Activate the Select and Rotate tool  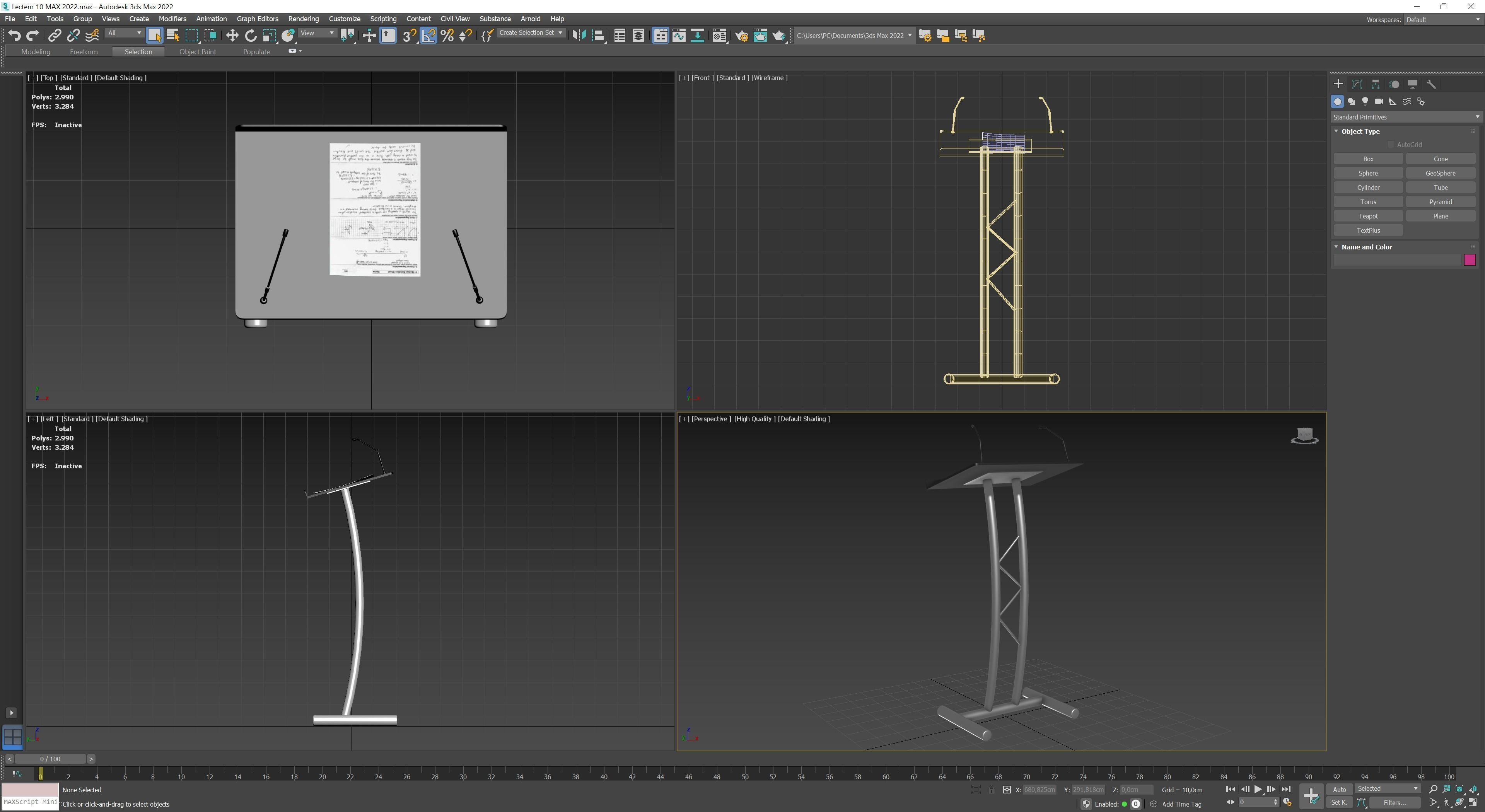[x=250, y=36]
